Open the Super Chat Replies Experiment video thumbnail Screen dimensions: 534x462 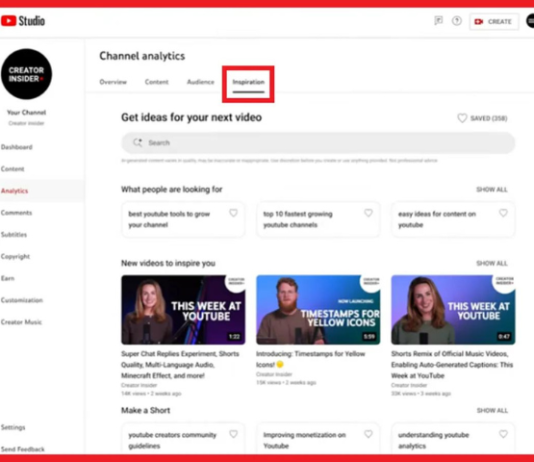(x=183, y=309)
